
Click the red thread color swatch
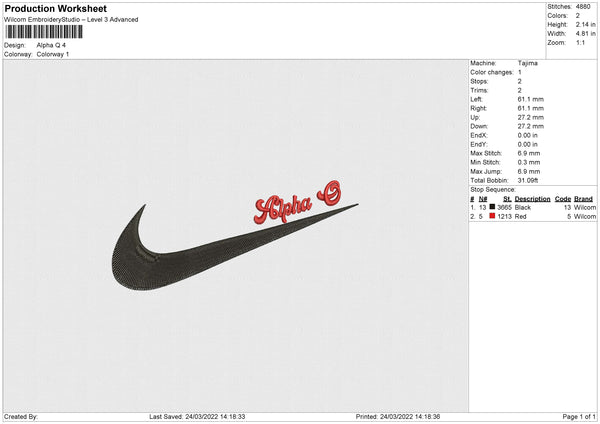point(492,216)
